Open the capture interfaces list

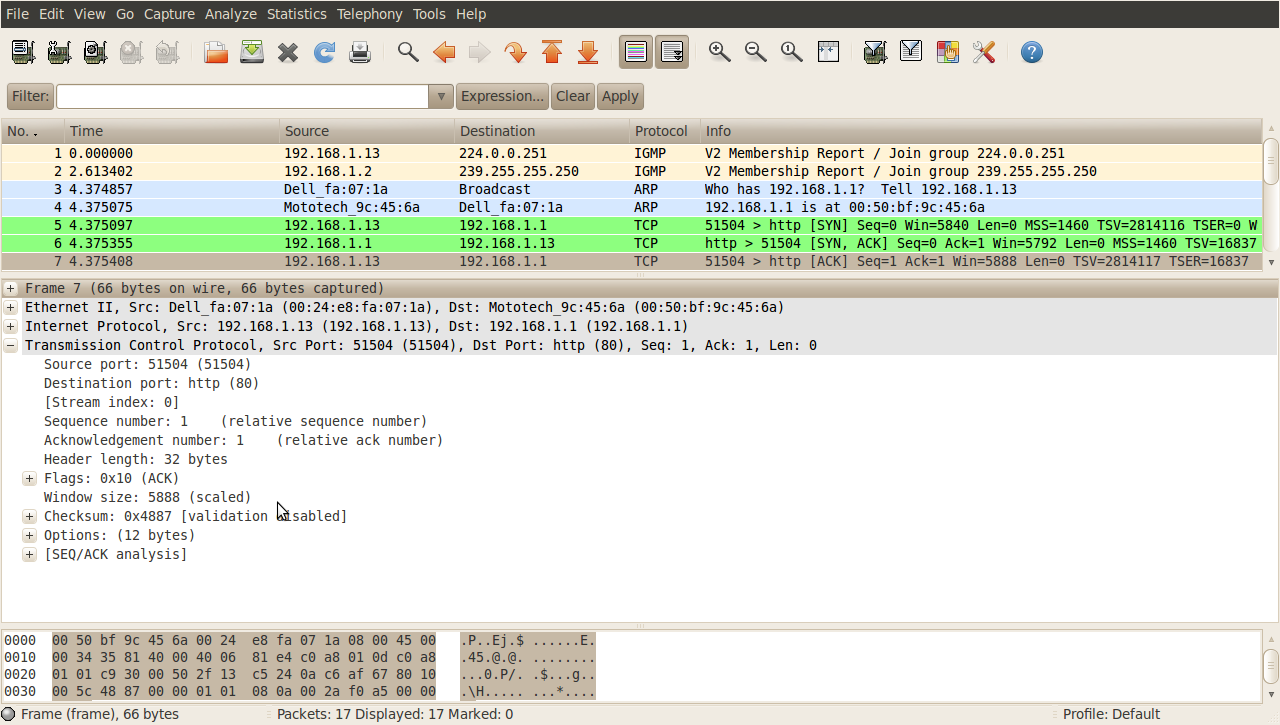point(22,51)
